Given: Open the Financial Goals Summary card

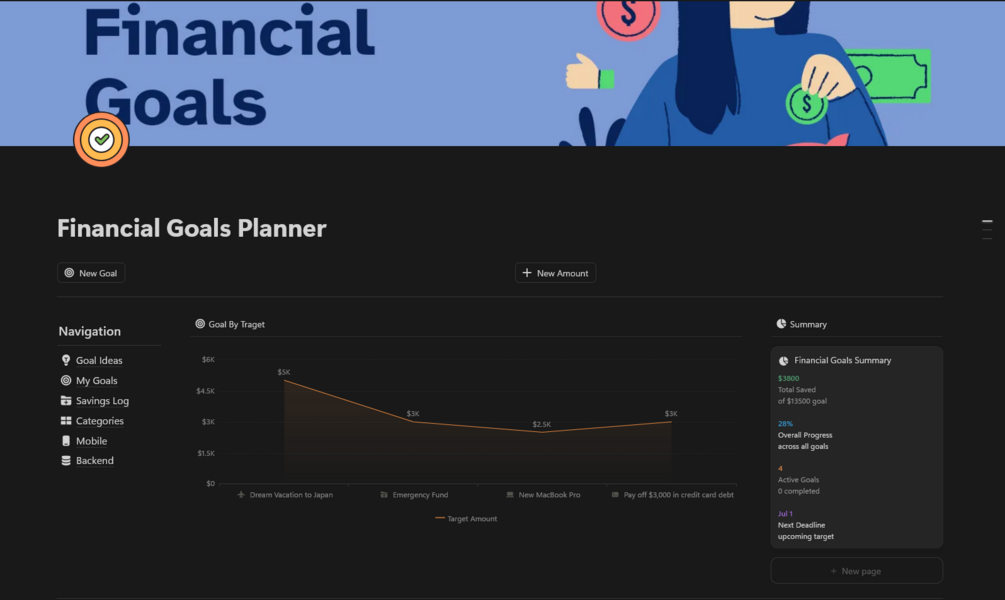Looking at the screenshot, I should pyautogui.click(x=842, y=360).
